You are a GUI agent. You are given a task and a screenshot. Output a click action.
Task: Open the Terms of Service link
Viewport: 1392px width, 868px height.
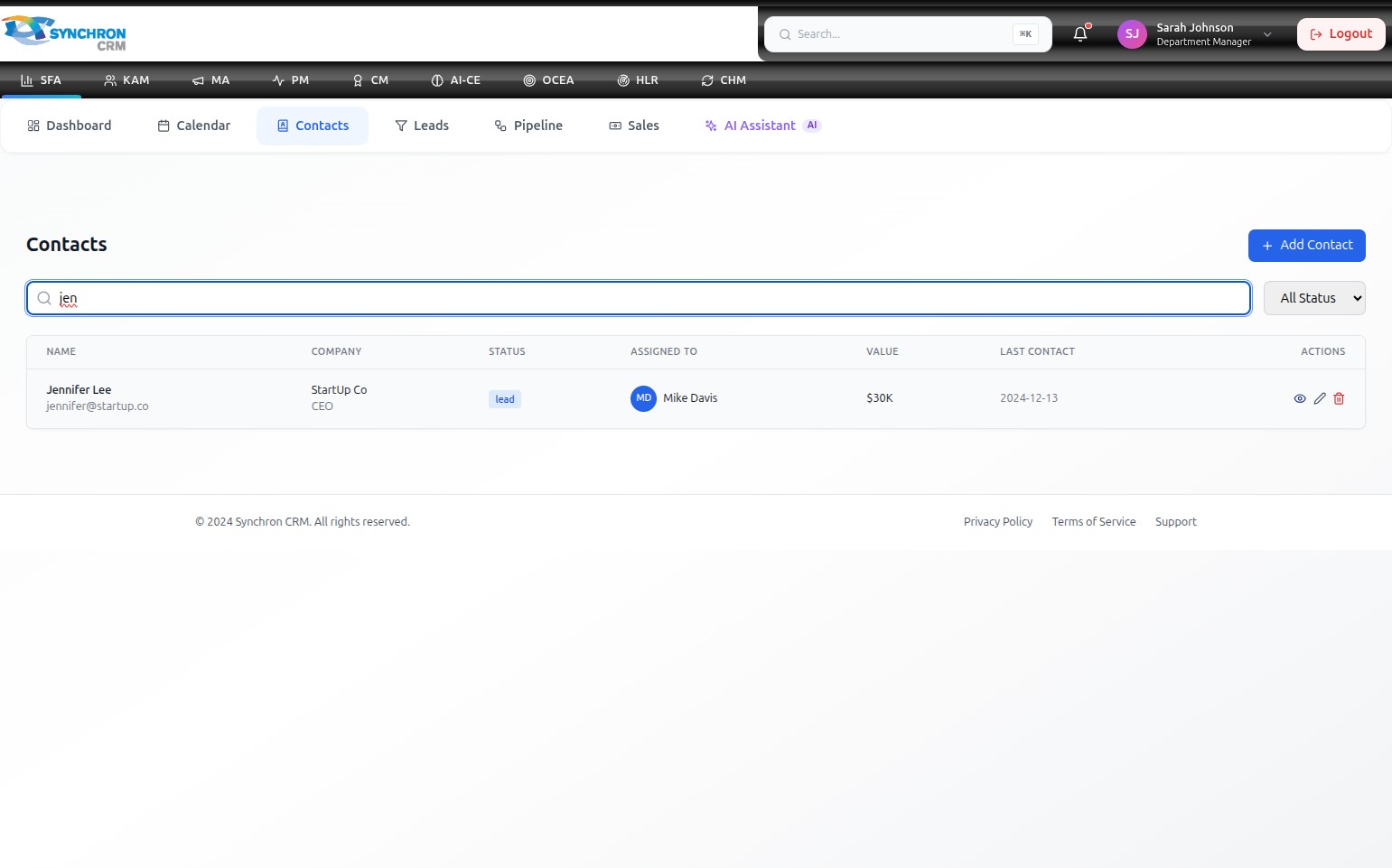coord(1094,522)
